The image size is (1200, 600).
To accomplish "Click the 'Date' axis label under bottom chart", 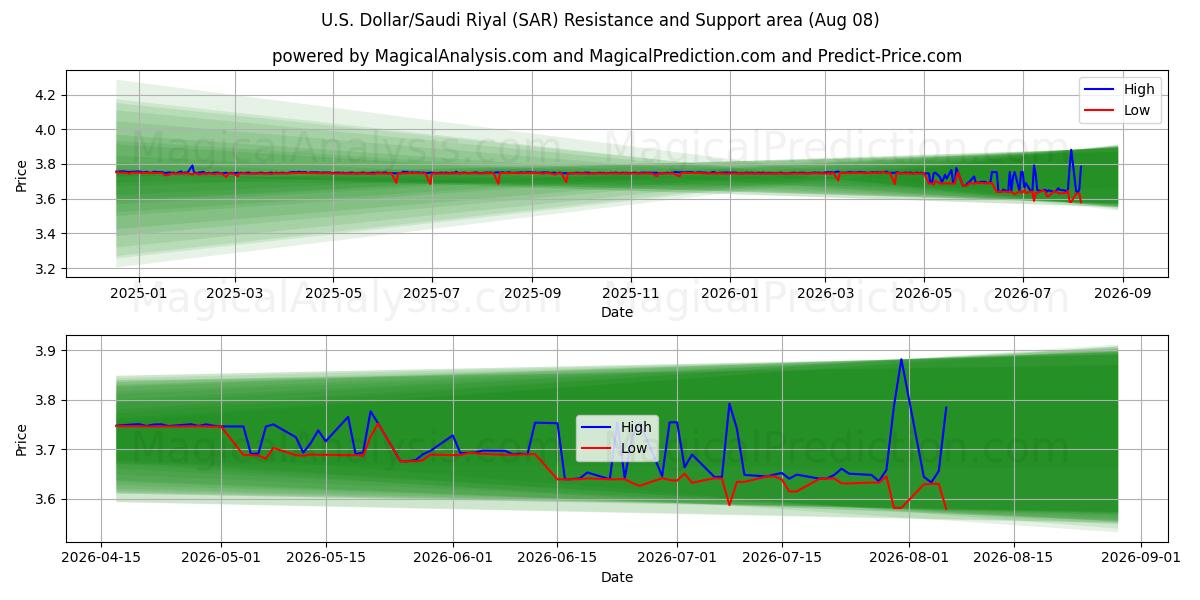I will click(617, 578).
